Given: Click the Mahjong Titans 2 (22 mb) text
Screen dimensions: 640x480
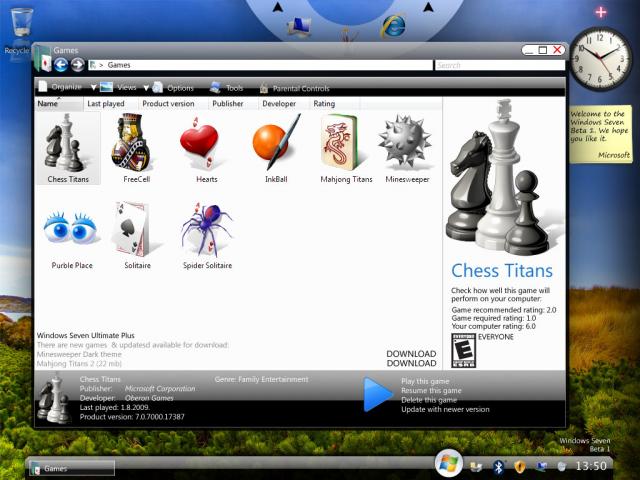Looking at the screenshot, I should click(x=79, y=364).
